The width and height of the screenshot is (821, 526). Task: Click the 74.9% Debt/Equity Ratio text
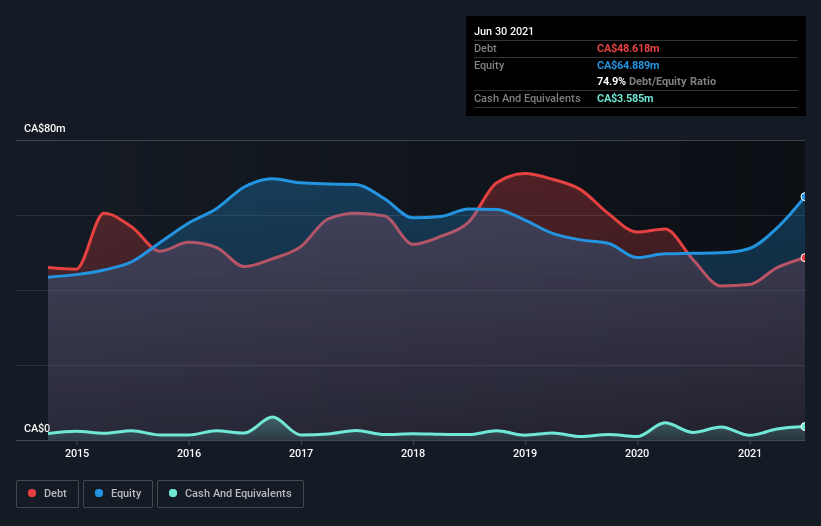(656, 81)
